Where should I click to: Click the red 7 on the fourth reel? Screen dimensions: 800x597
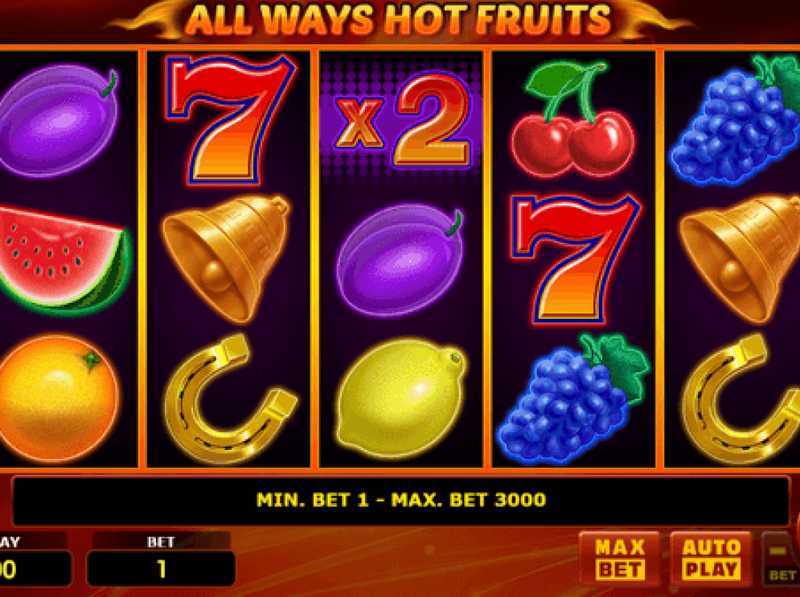(576, 258)
